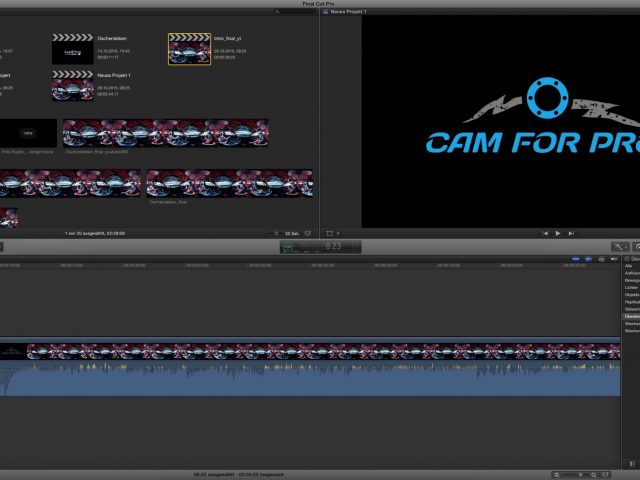This screenshot has width=640, height=480.
Task: Click zoom-in magnifier beside timeline zoom slider
Action: tap(593, 475)
